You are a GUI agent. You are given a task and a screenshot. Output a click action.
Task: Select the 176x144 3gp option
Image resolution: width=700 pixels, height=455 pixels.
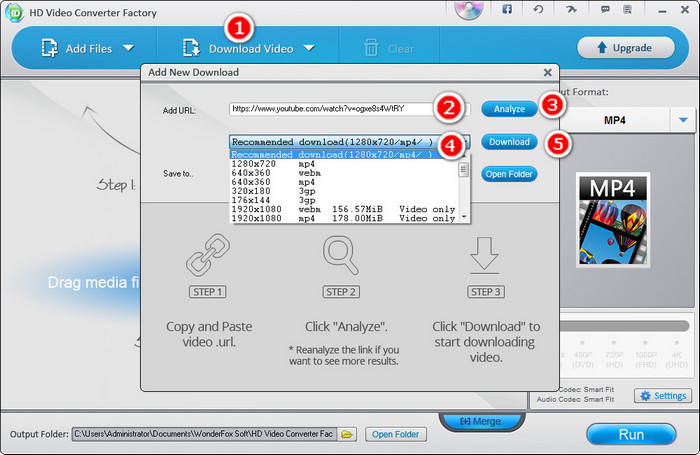[x=344, y=200]
